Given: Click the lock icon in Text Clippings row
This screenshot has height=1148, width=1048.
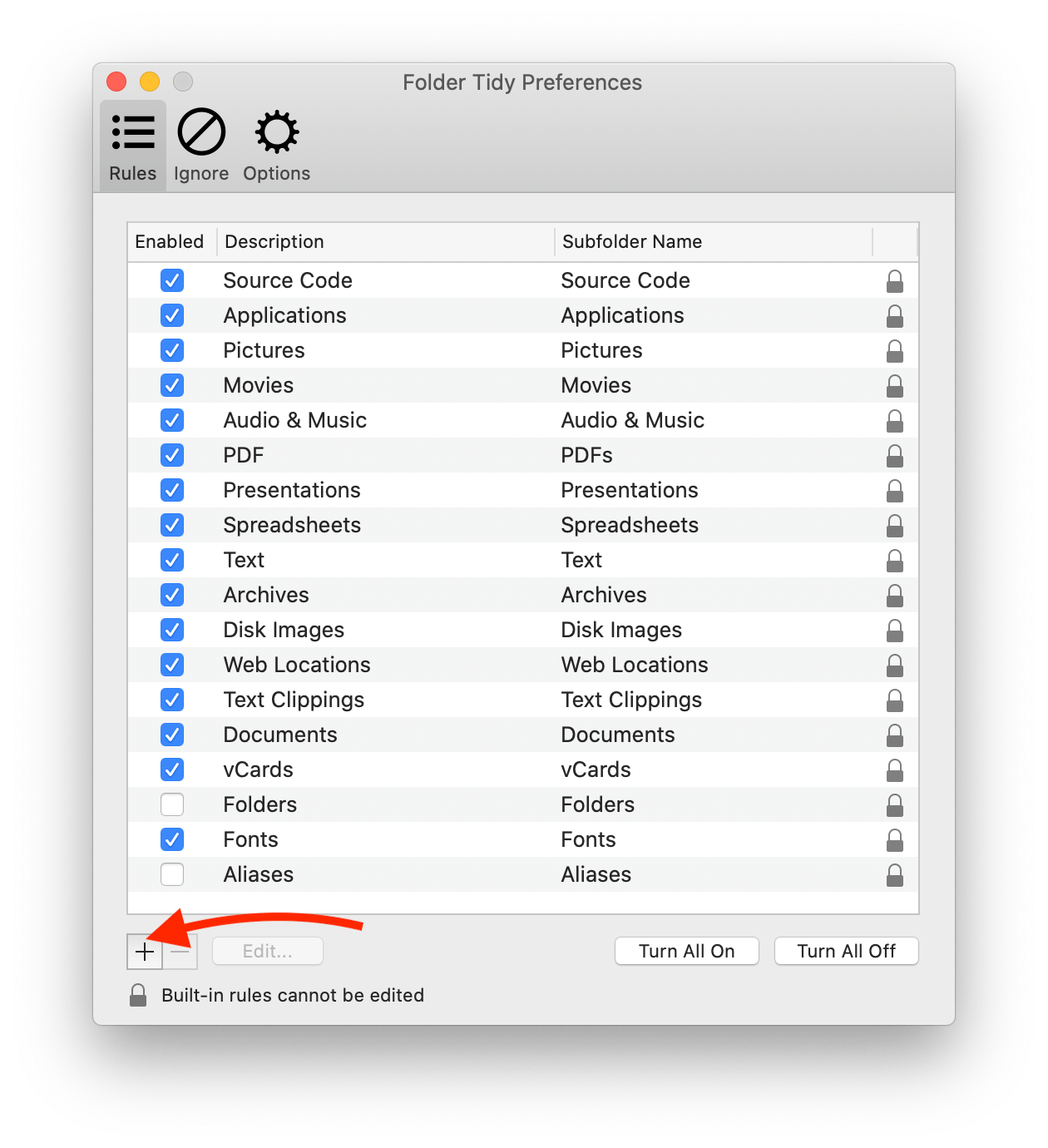Looking at the screenshot, I should click(x=895, y=700).
